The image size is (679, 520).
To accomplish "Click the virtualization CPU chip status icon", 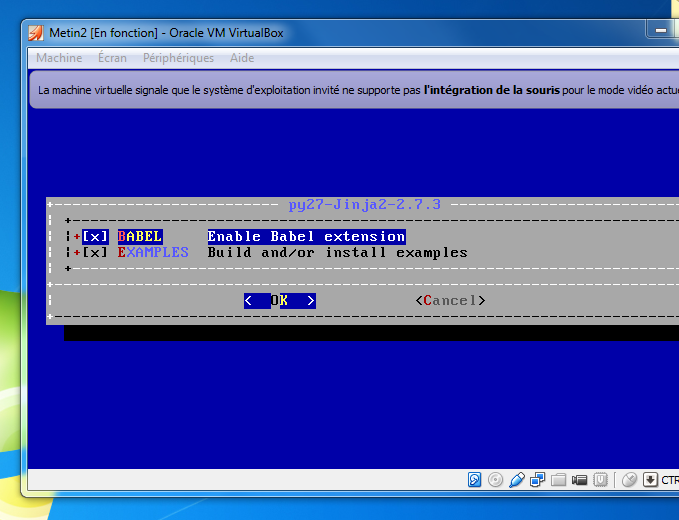I will click(x=600, y=480).
